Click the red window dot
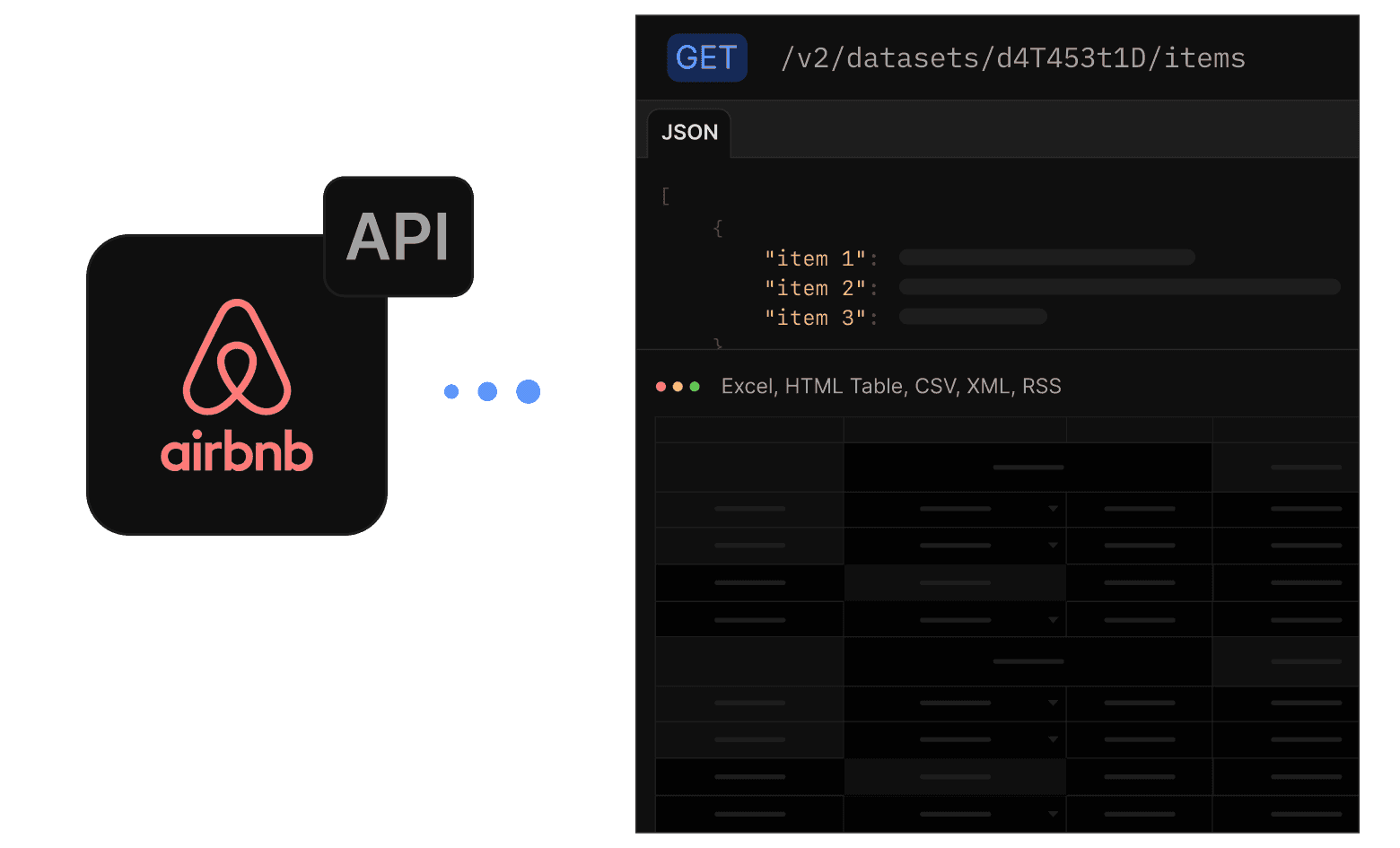The image size is (1400, 848). click(x=661, y=387)
